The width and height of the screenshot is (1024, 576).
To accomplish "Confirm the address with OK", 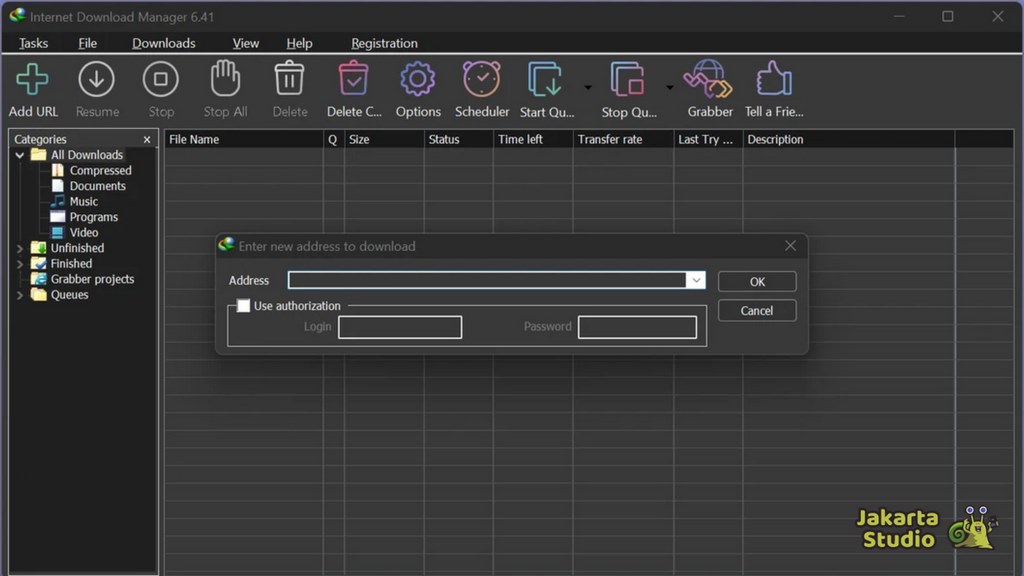I will (757, 281).
